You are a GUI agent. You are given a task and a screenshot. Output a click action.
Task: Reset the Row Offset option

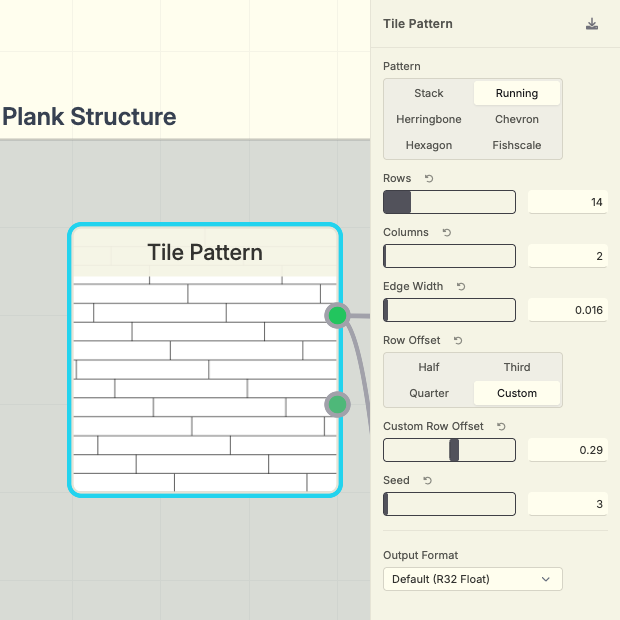[458, 340]
